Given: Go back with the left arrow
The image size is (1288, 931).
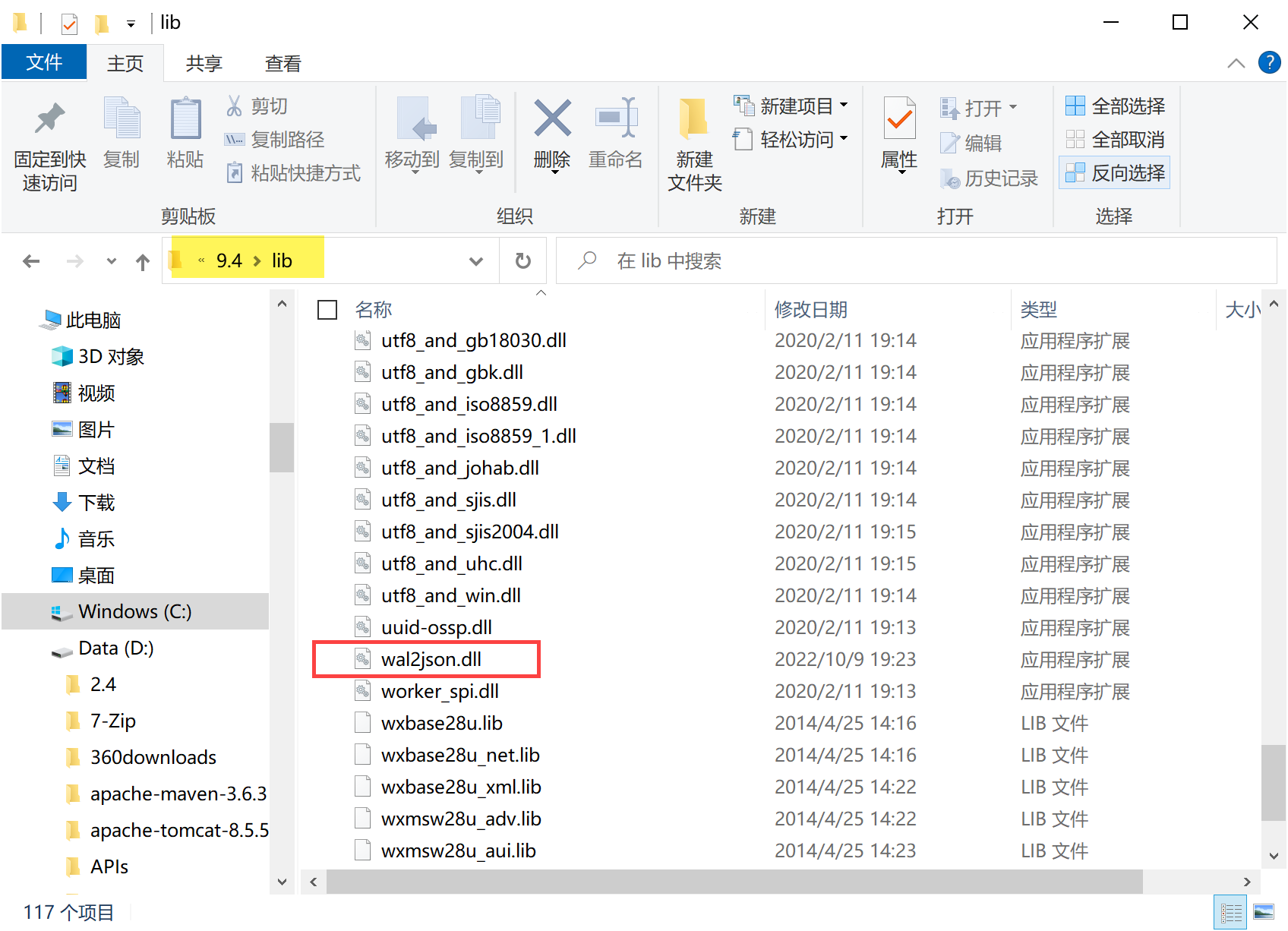Looking at the screenshot, I should click(x=32, y=261).
